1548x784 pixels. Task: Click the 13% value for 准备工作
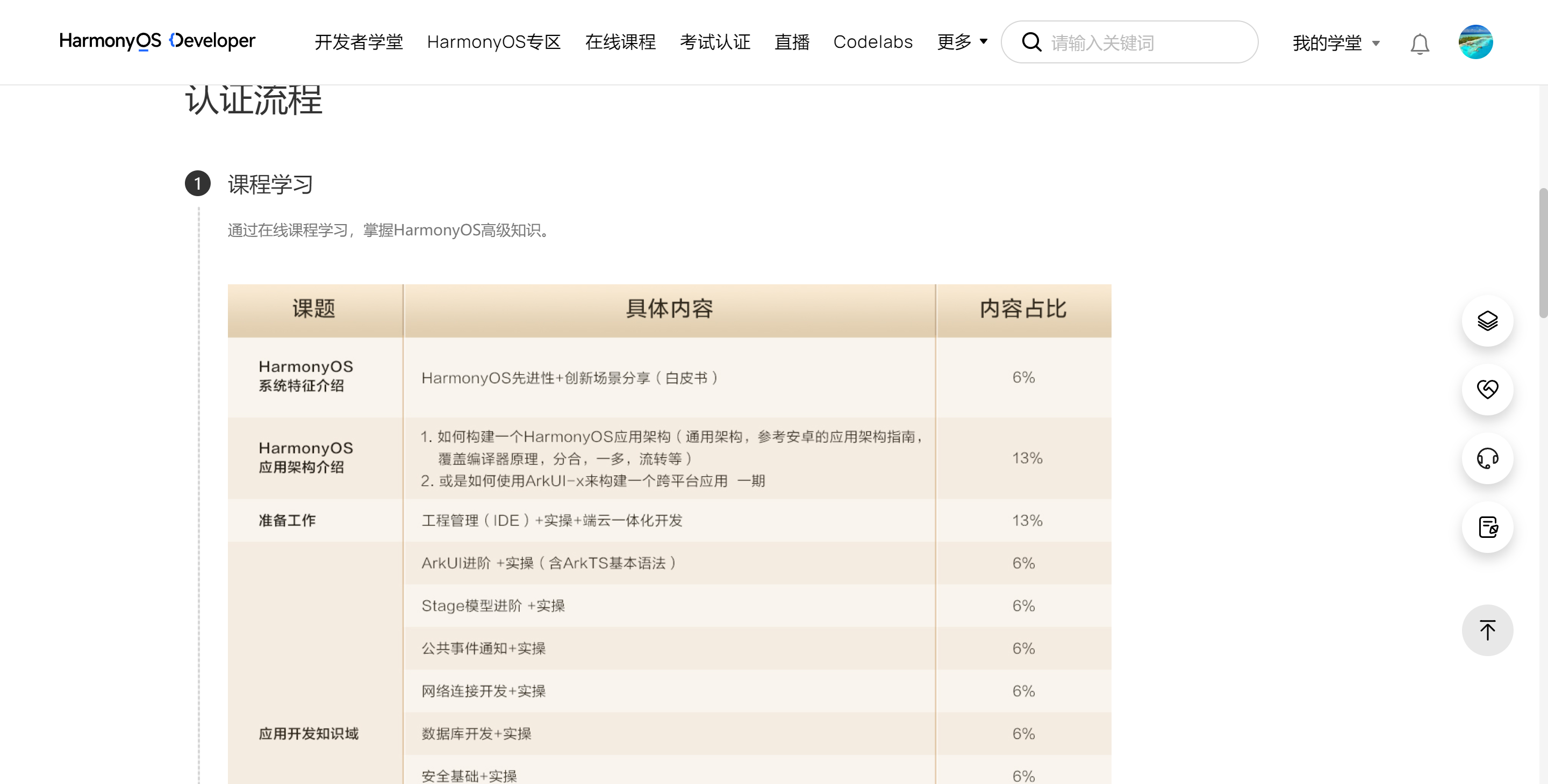(x=1027, y=520)
